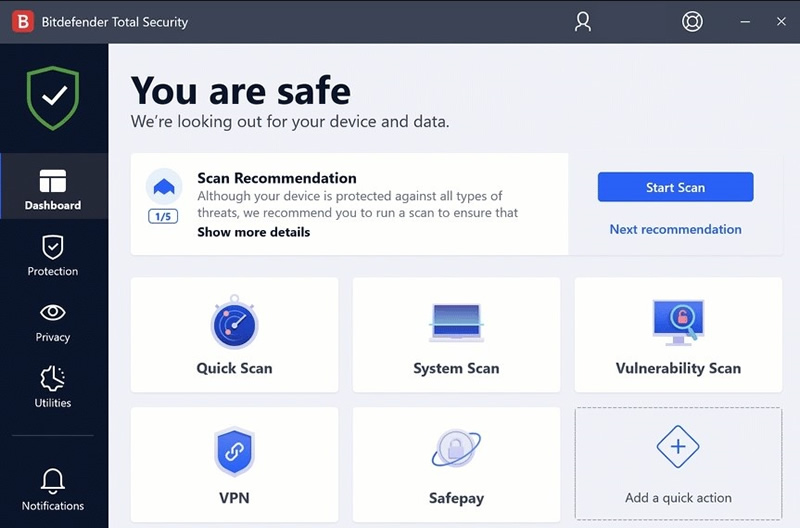
Task: Click the VPN shield link icon
Action: (234, 451)
